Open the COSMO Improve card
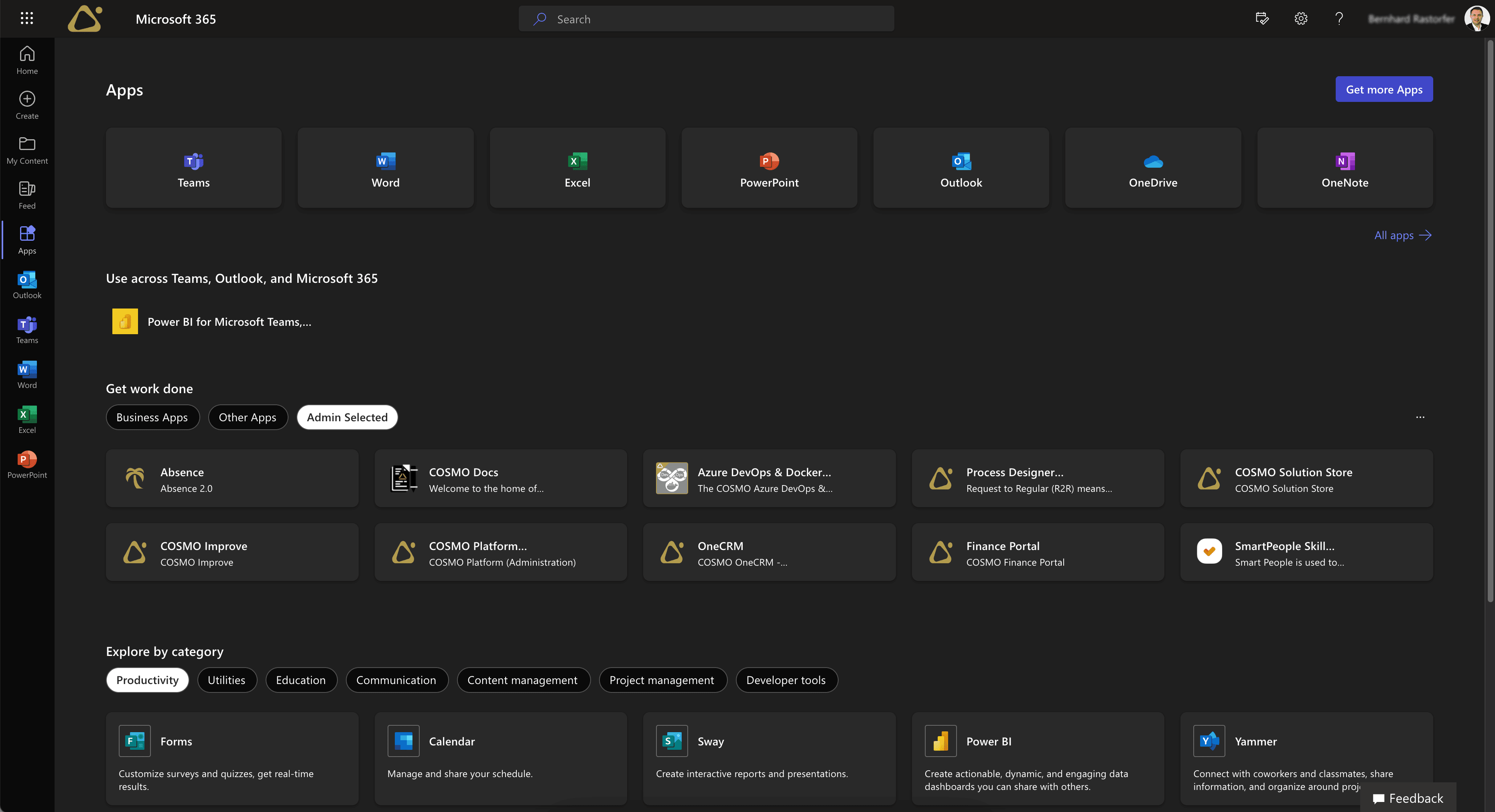This screenshot has width=1495, height=812. 232,552
